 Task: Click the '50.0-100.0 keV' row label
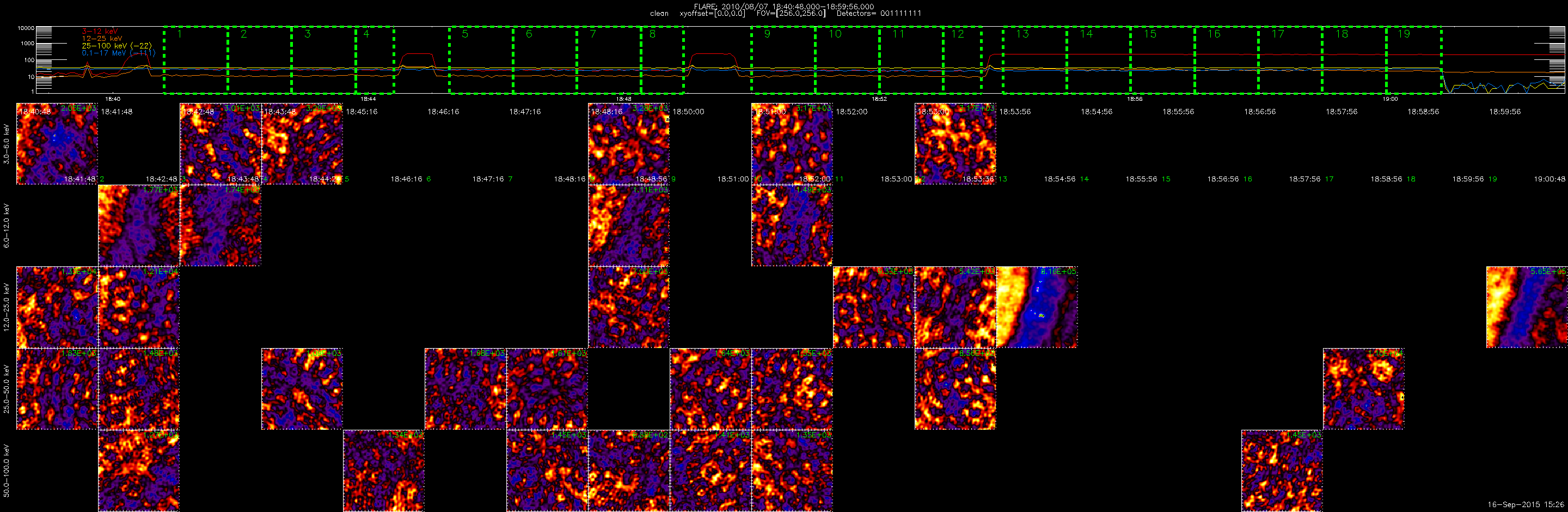click(7, 471)
